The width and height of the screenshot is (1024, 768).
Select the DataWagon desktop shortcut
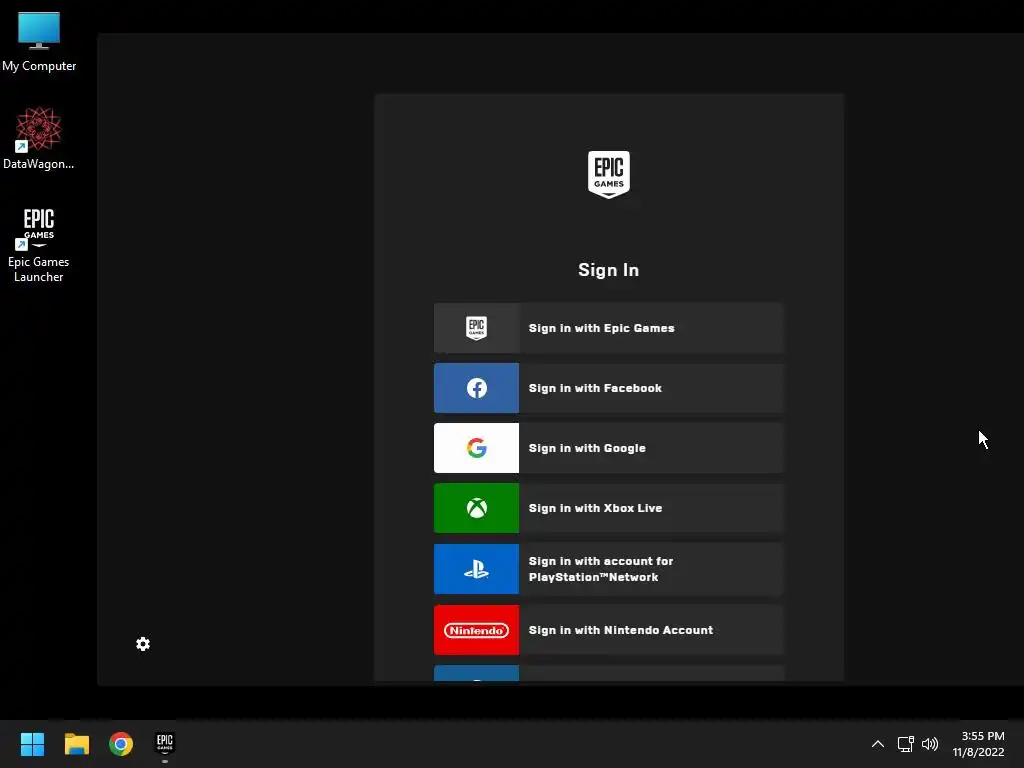pyautogui.click(x=39, y=138)
